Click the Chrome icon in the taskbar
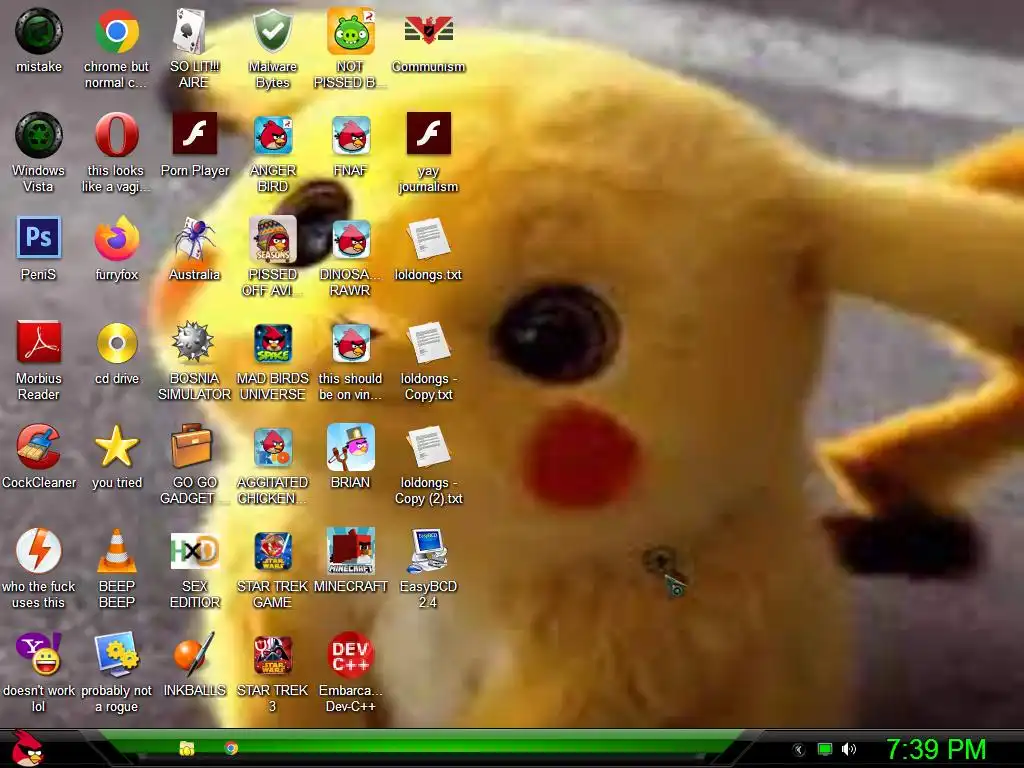 [x=231, y=748]
